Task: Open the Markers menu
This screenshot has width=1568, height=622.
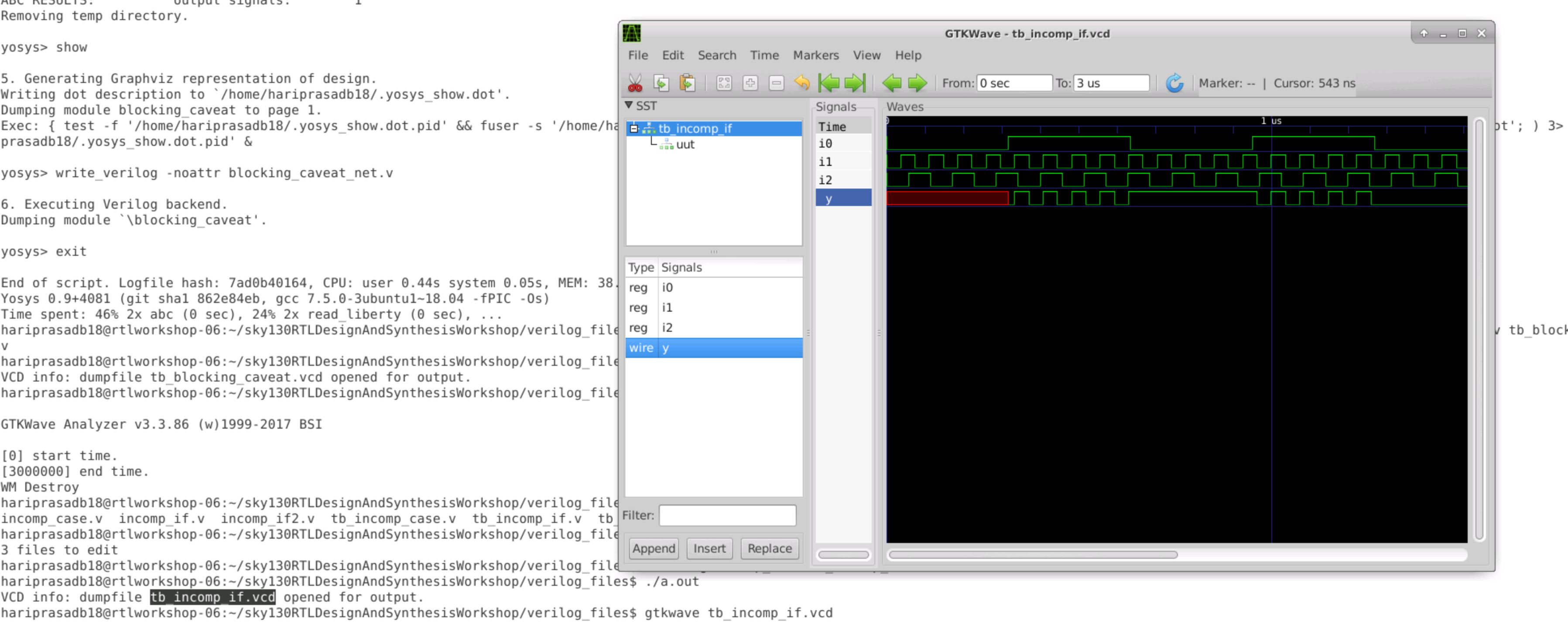Action: [816, 55]
